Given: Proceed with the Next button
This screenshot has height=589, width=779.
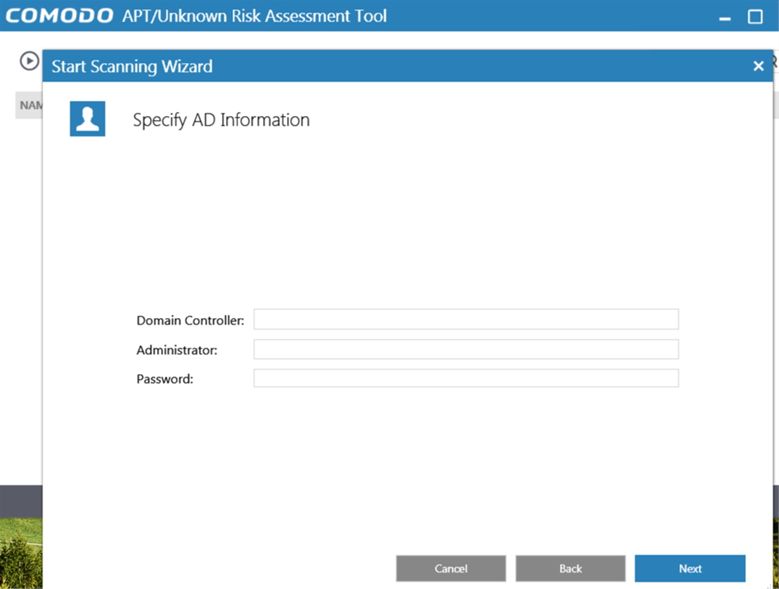Looking at the screenshot, I should coord(690,568).
